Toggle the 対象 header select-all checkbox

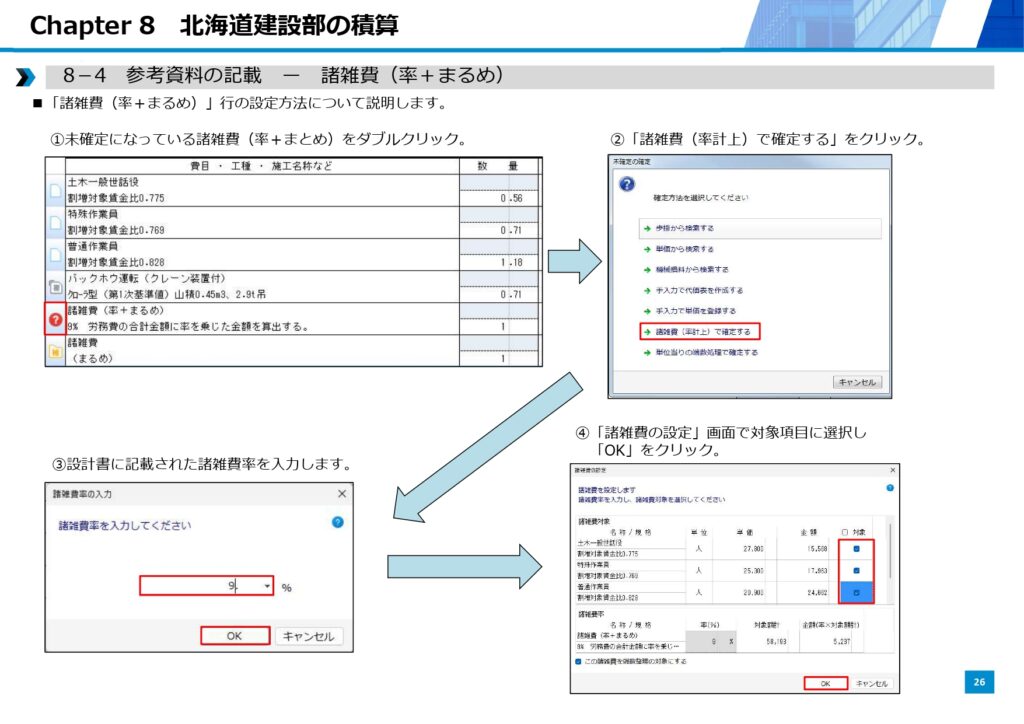point(845,531)
